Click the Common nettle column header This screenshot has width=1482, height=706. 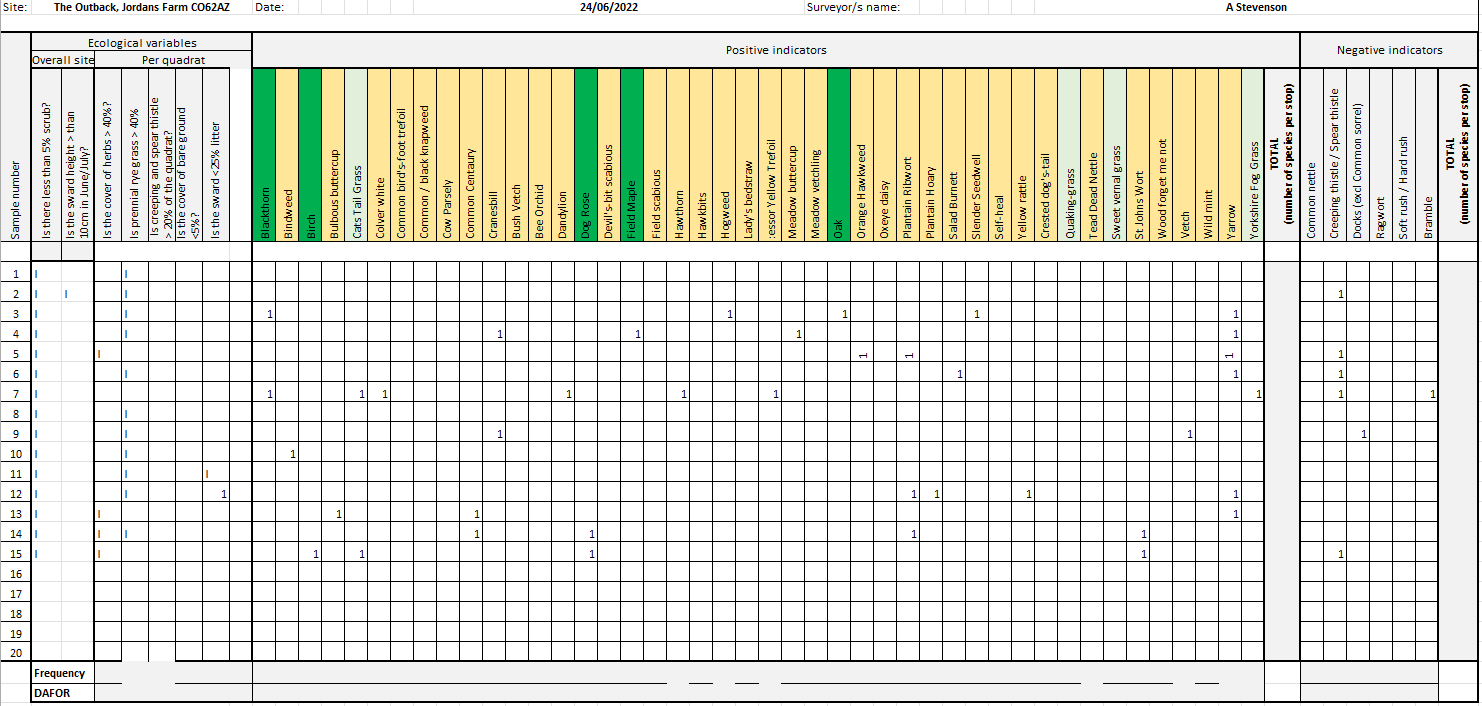tap(1312, 154)
